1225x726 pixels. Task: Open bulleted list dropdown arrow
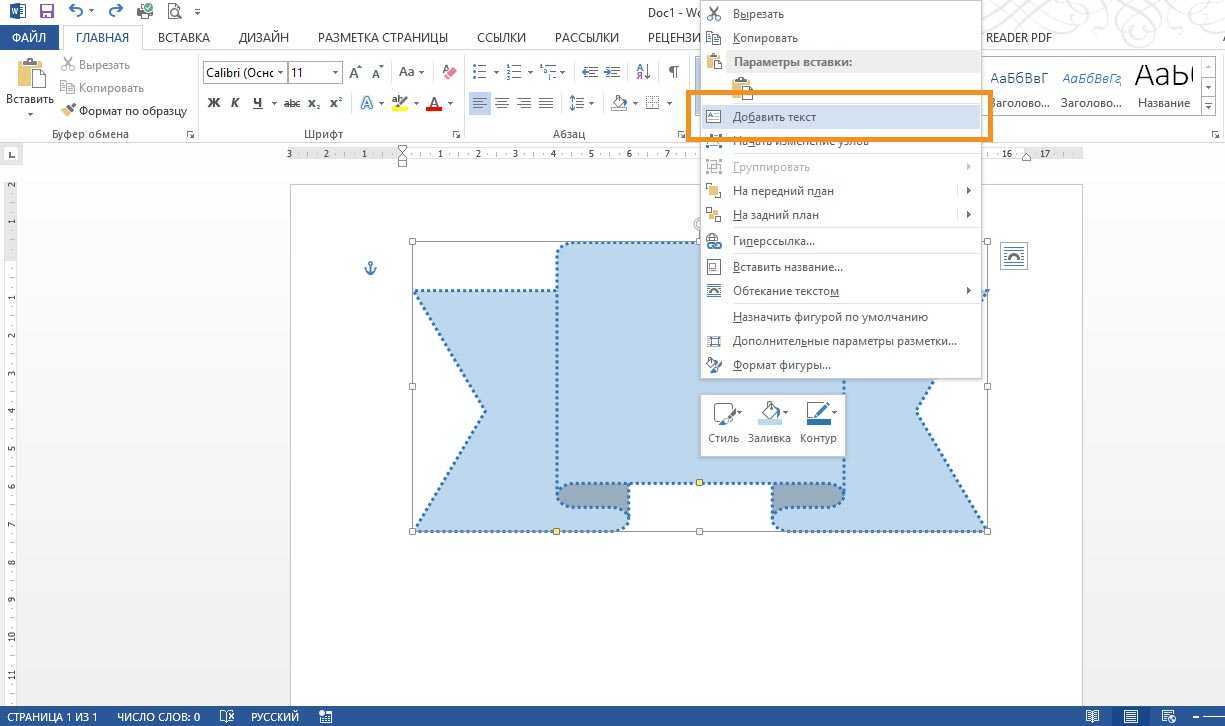click(x=495, y=72)
